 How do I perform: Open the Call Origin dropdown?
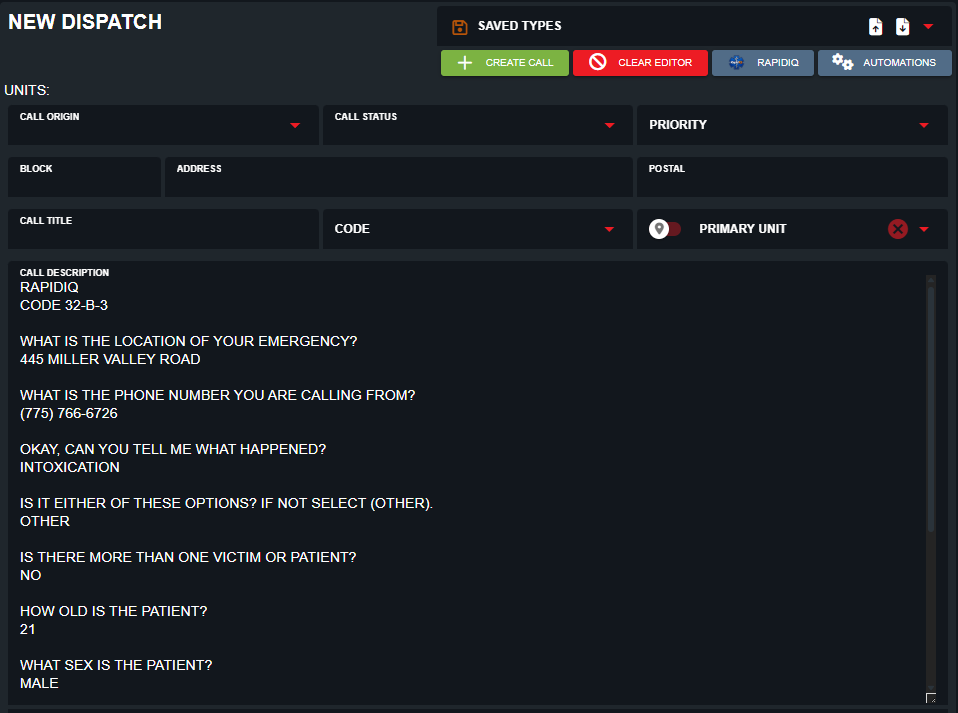(x=295, y=125)
